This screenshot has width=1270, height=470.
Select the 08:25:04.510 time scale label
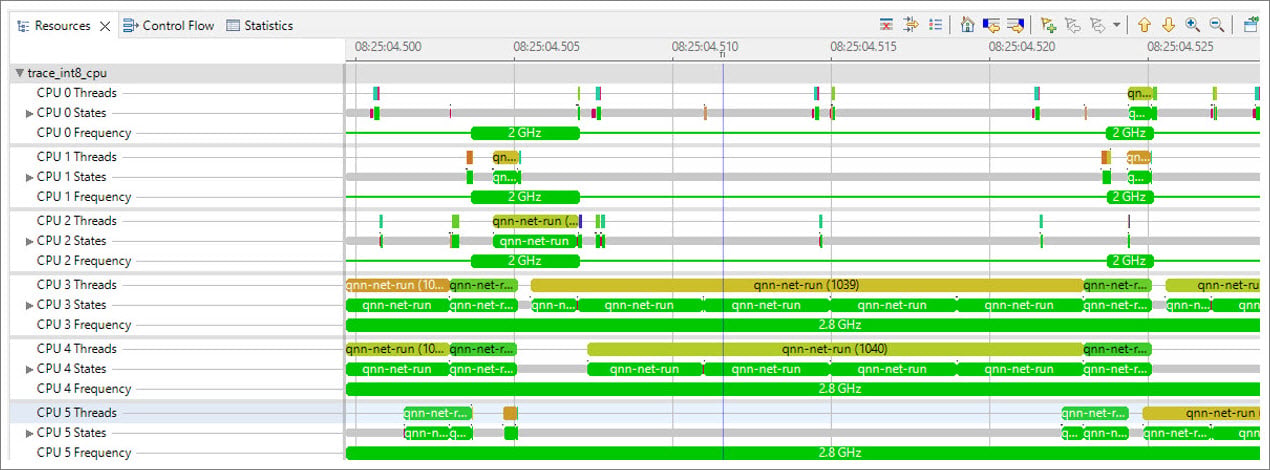(x=704, y=46)
